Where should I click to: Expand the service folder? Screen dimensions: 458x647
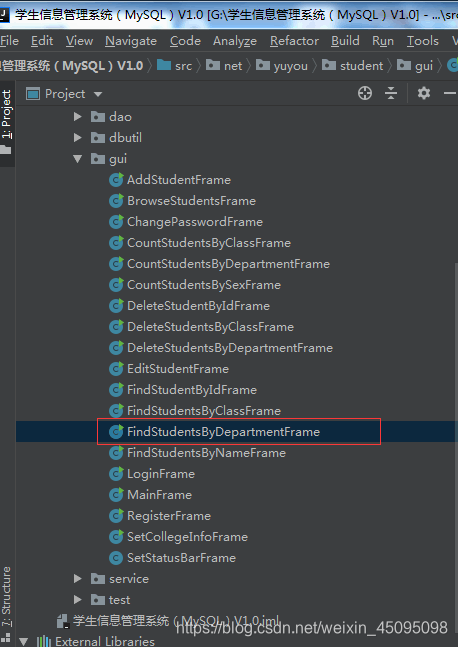77,579
